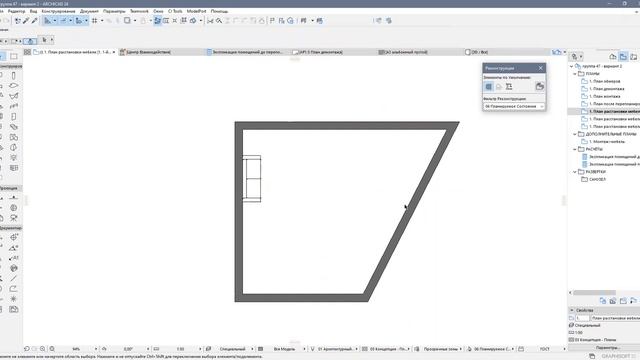Screen dimensions: 640x360
Task: Select the Column tool icon in toolbox
Action: [13, 76]
